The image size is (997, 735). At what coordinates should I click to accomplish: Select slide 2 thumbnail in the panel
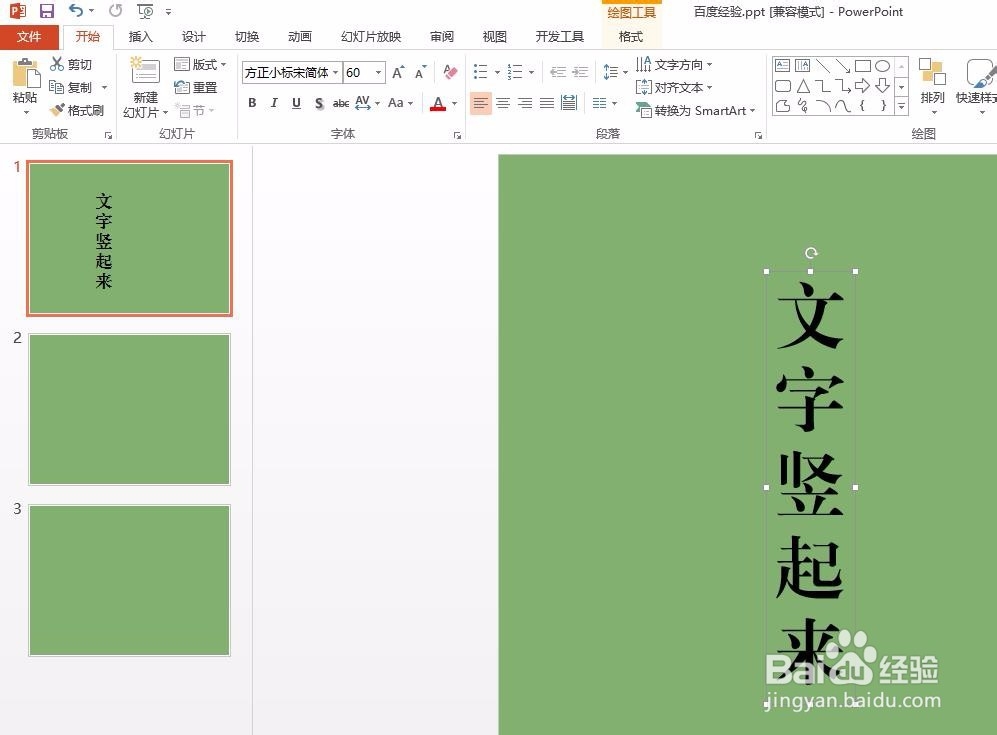point(129,409)
